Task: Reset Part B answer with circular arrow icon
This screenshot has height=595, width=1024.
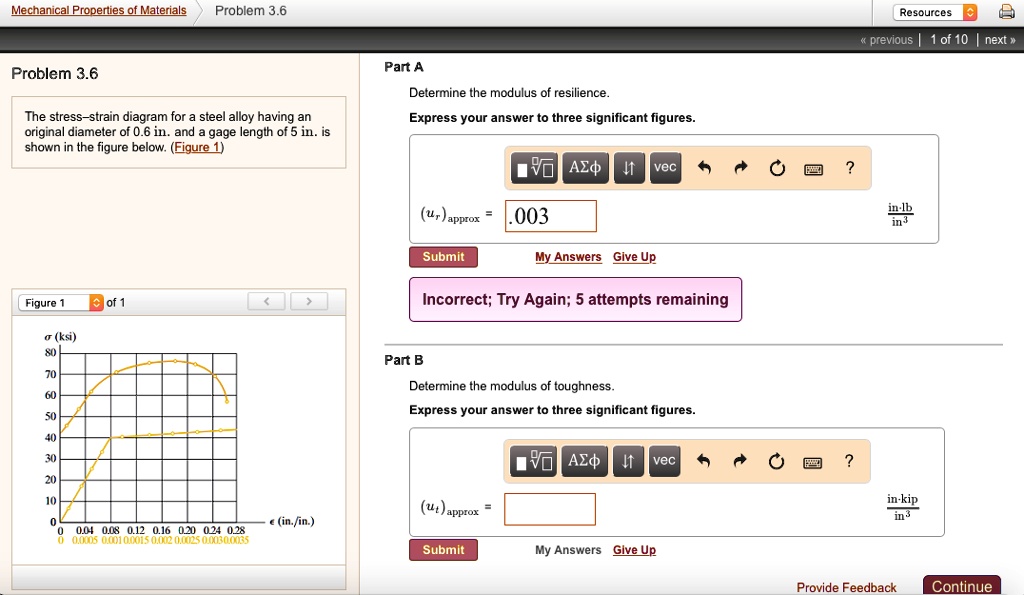Action: pyautogui.click(x=777, y=461)
